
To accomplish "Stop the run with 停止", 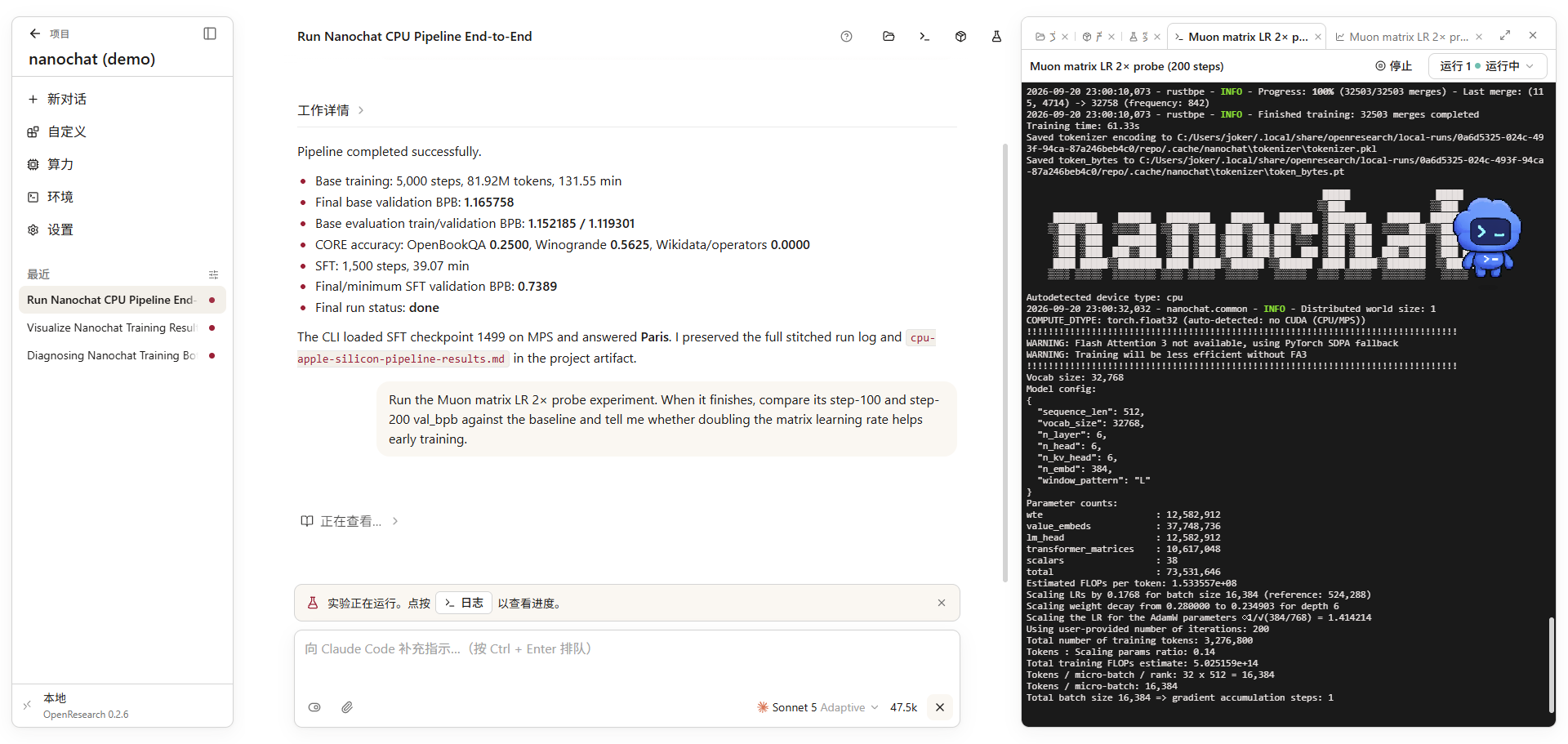I will pos(1394,66).
